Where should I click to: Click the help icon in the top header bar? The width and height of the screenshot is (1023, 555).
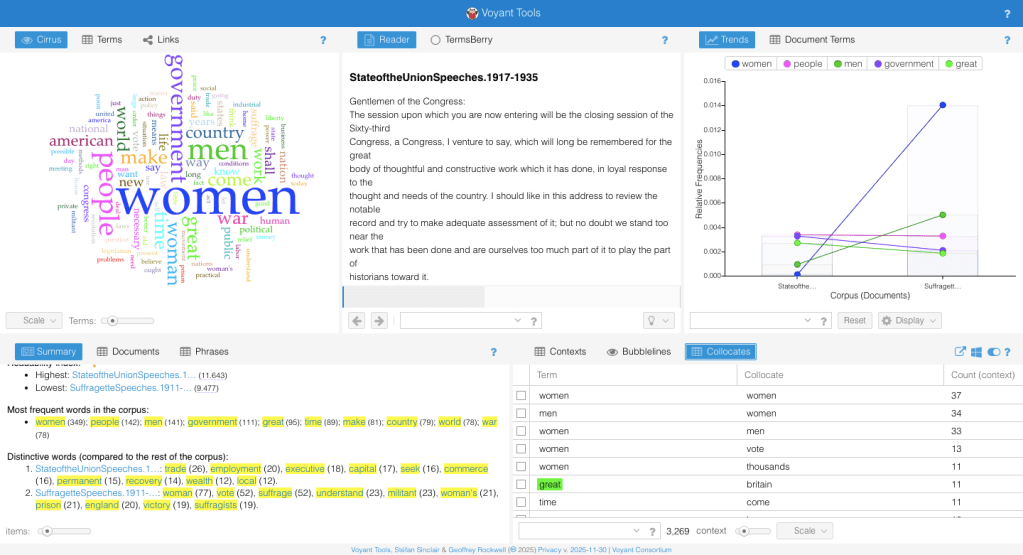[x=1006, y=14]
